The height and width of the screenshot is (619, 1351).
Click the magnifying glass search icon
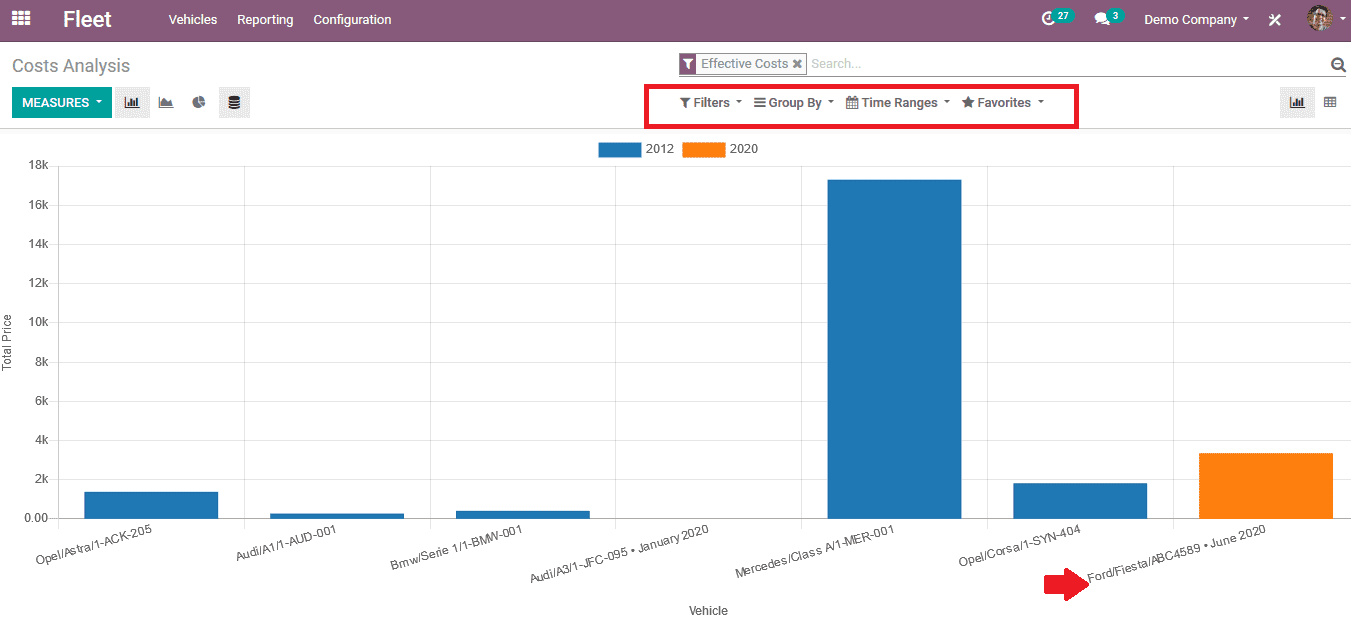[x=1338, y=65]
